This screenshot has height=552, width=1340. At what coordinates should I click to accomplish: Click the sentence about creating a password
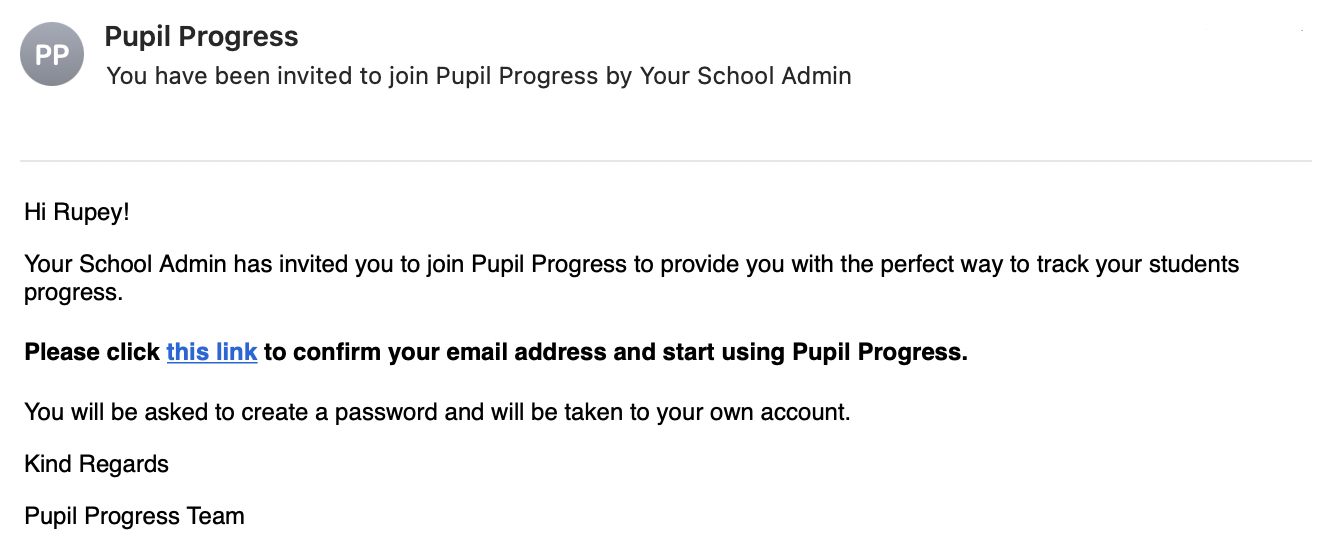pos(437,411)
